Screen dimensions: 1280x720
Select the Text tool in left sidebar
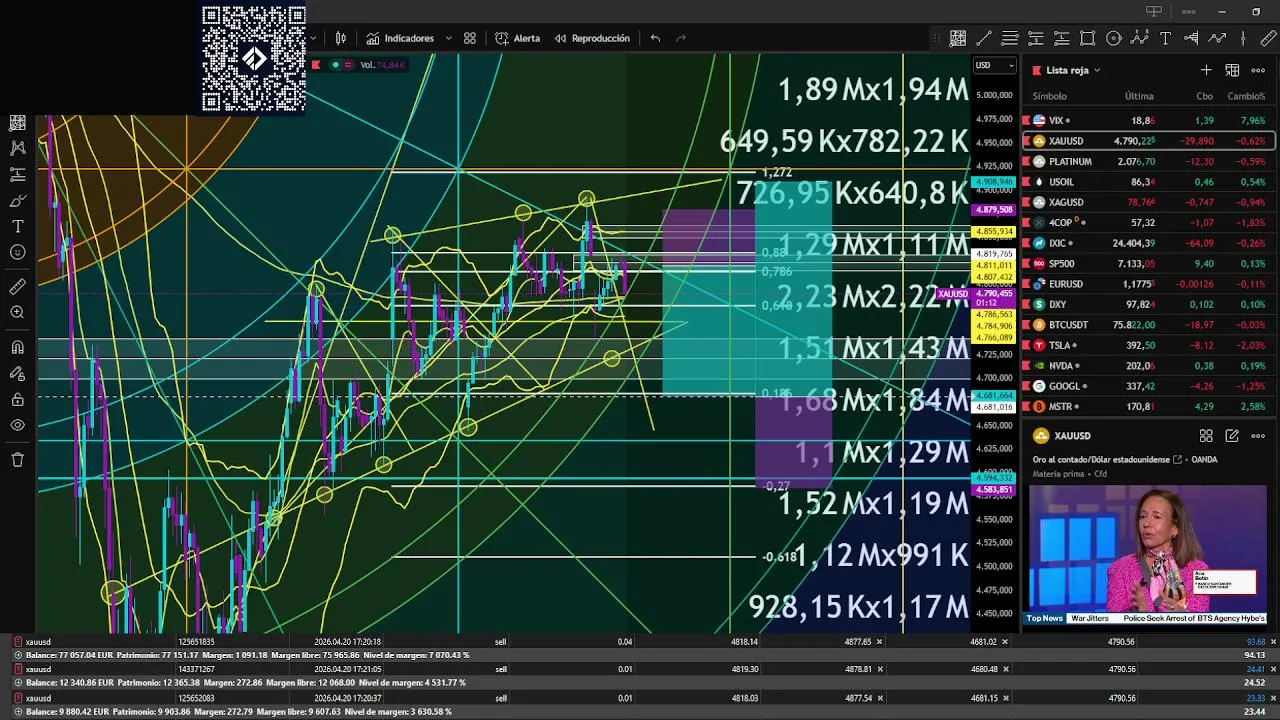pyautogui.click(x=17, y=226)
